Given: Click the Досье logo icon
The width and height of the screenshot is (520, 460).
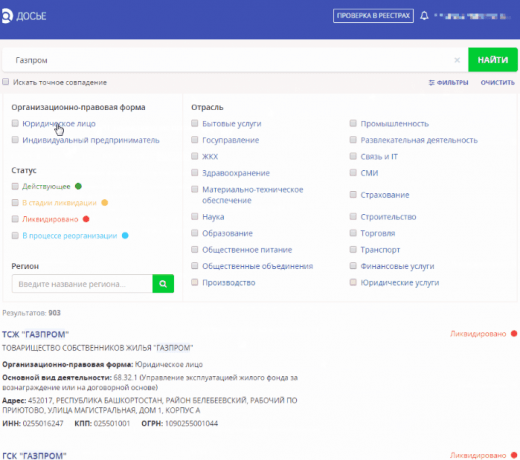Looking at the screenshot, I should (7, 16).
